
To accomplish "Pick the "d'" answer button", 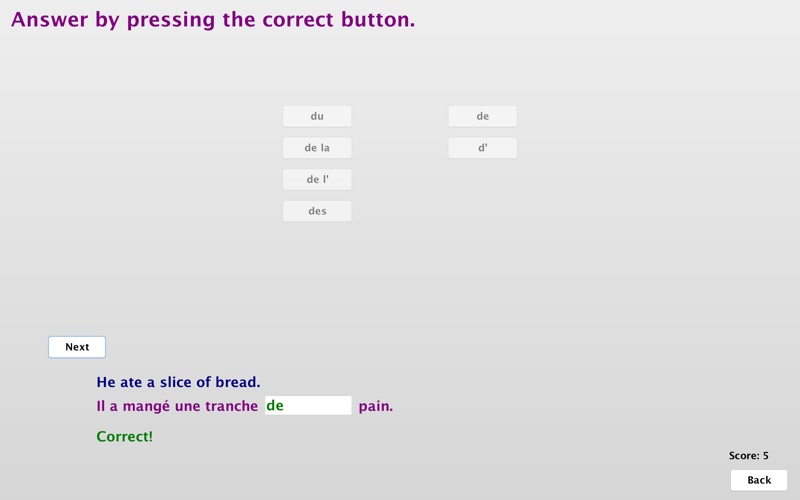I will click(483, 148).
